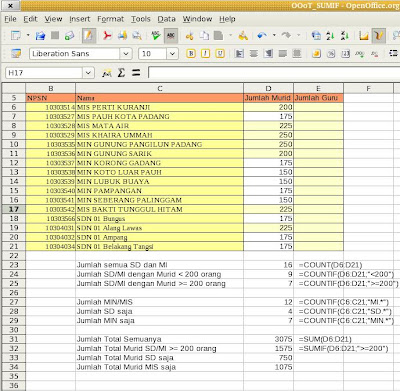Apply Currency number format
Image resolution: width=400 pixels, height=391 pixels.
(317, 53)
